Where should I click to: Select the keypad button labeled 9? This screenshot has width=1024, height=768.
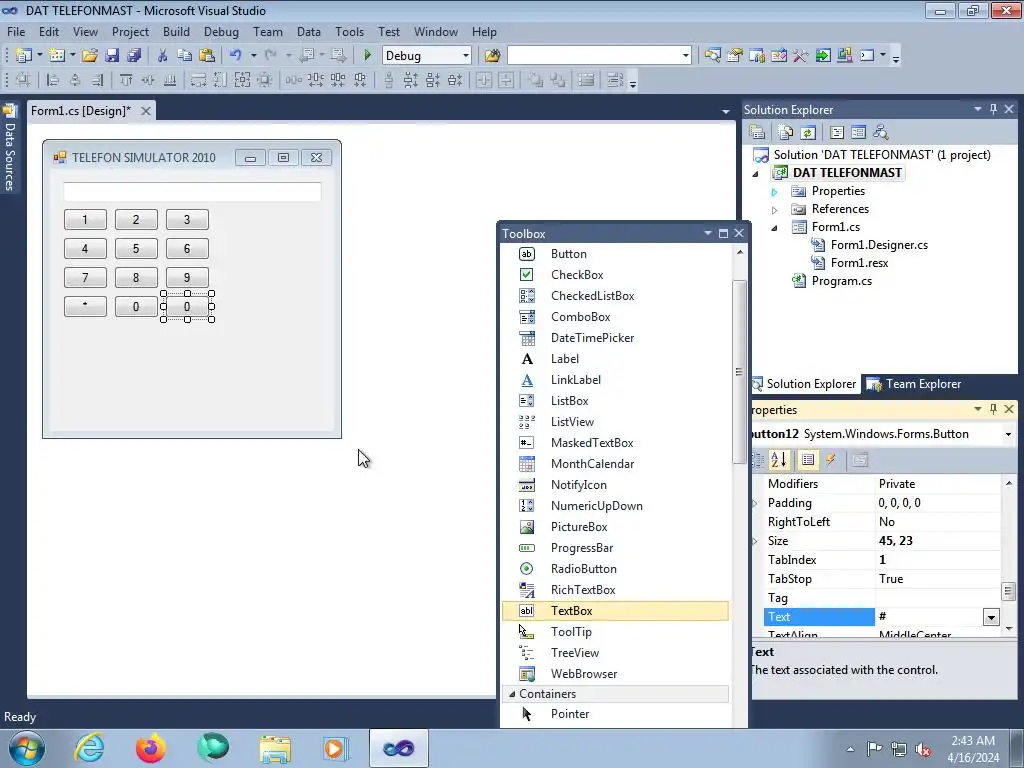187,277
